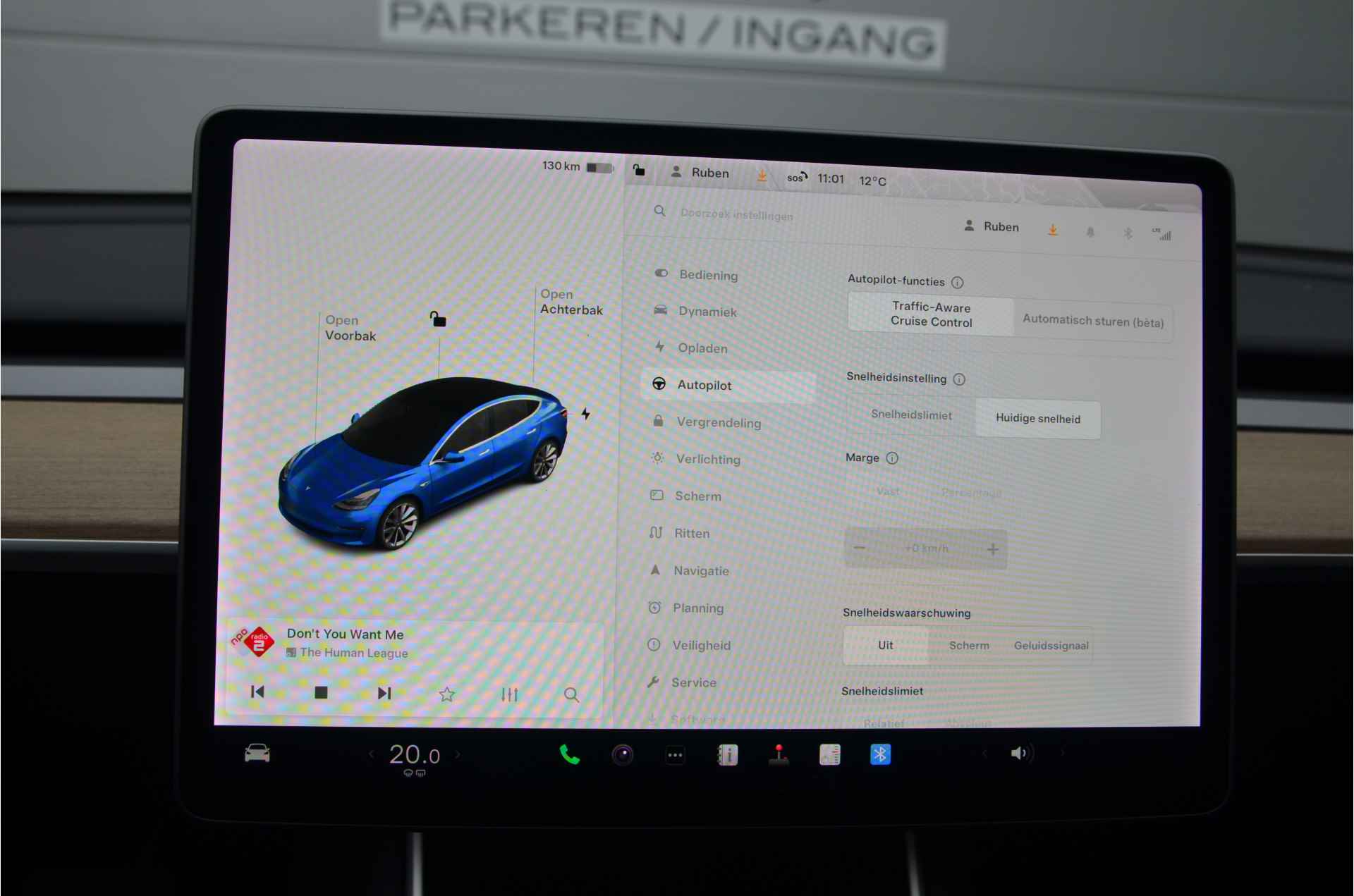The width and height of the screenshot is (1354, 896).
Task: Set Snelheidswaarschuwing to Uit
Action: point(886,645)
